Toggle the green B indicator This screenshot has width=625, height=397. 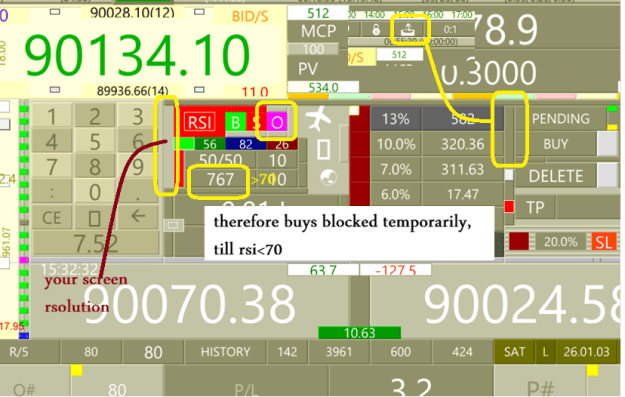click(x=236, y=122)
